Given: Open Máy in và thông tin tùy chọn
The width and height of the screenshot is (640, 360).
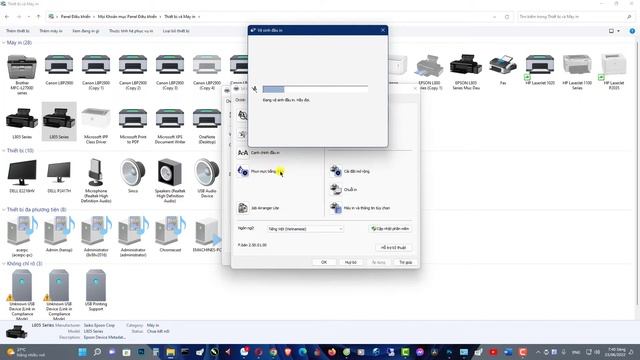Looking at the screenshot, I should coord(360,208).
